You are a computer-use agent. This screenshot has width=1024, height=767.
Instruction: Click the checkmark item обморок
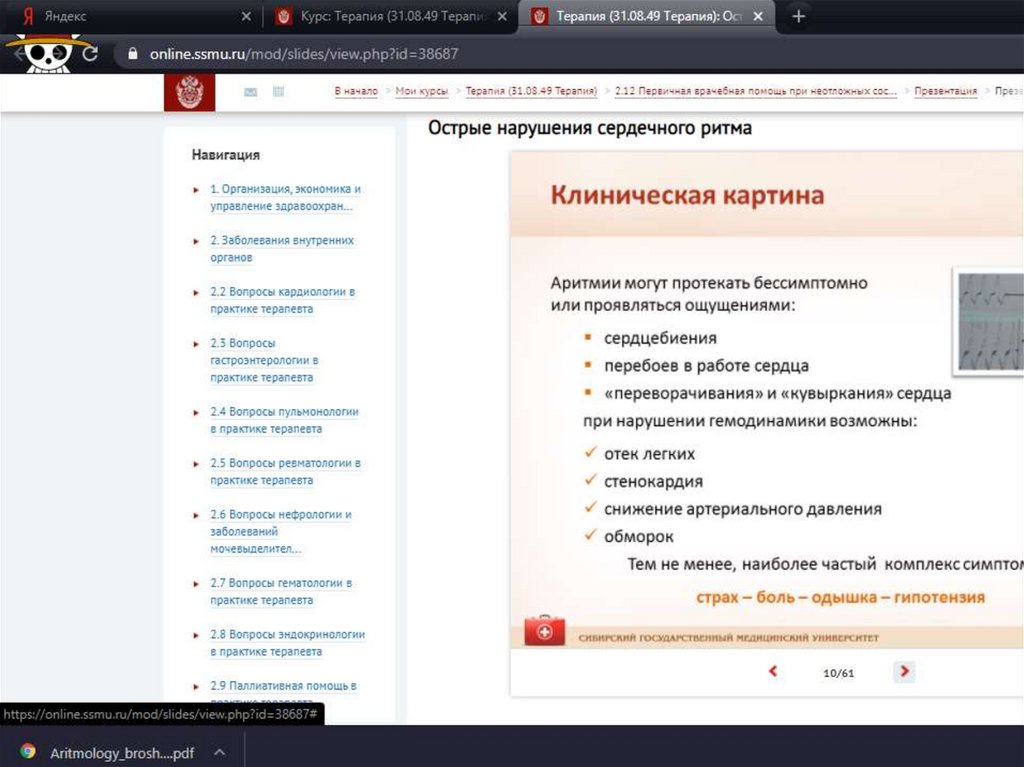coord(639,537)
